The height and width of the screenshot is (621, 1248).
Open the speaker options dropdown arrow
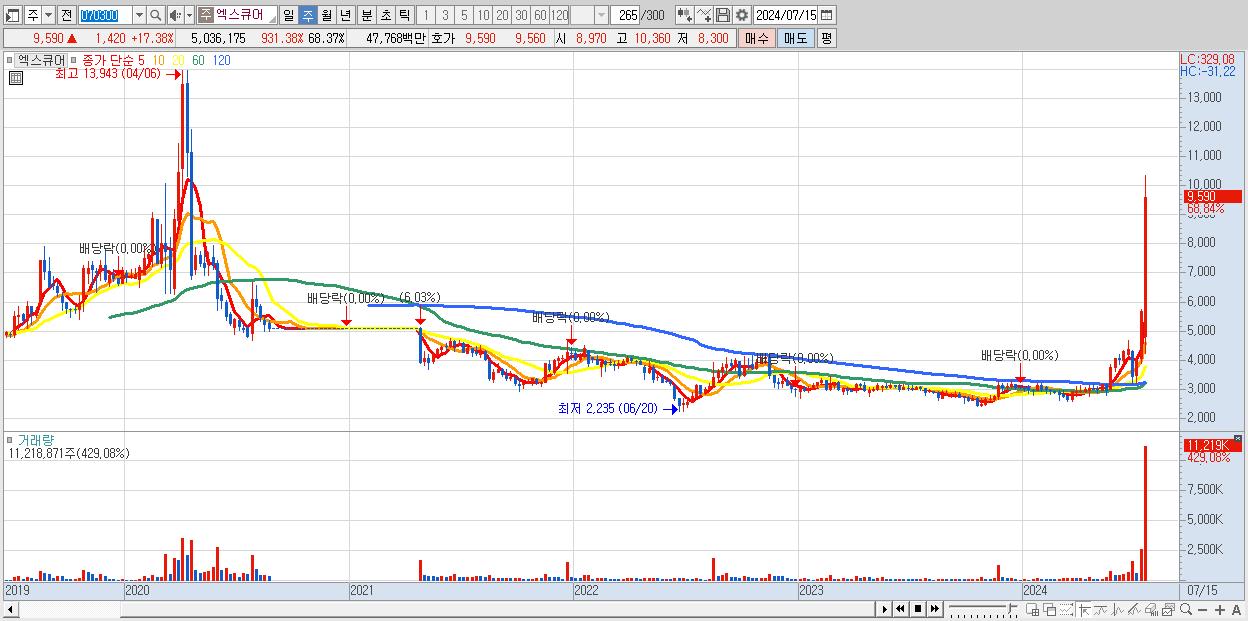pyautogui.click(x=189, y=15)
